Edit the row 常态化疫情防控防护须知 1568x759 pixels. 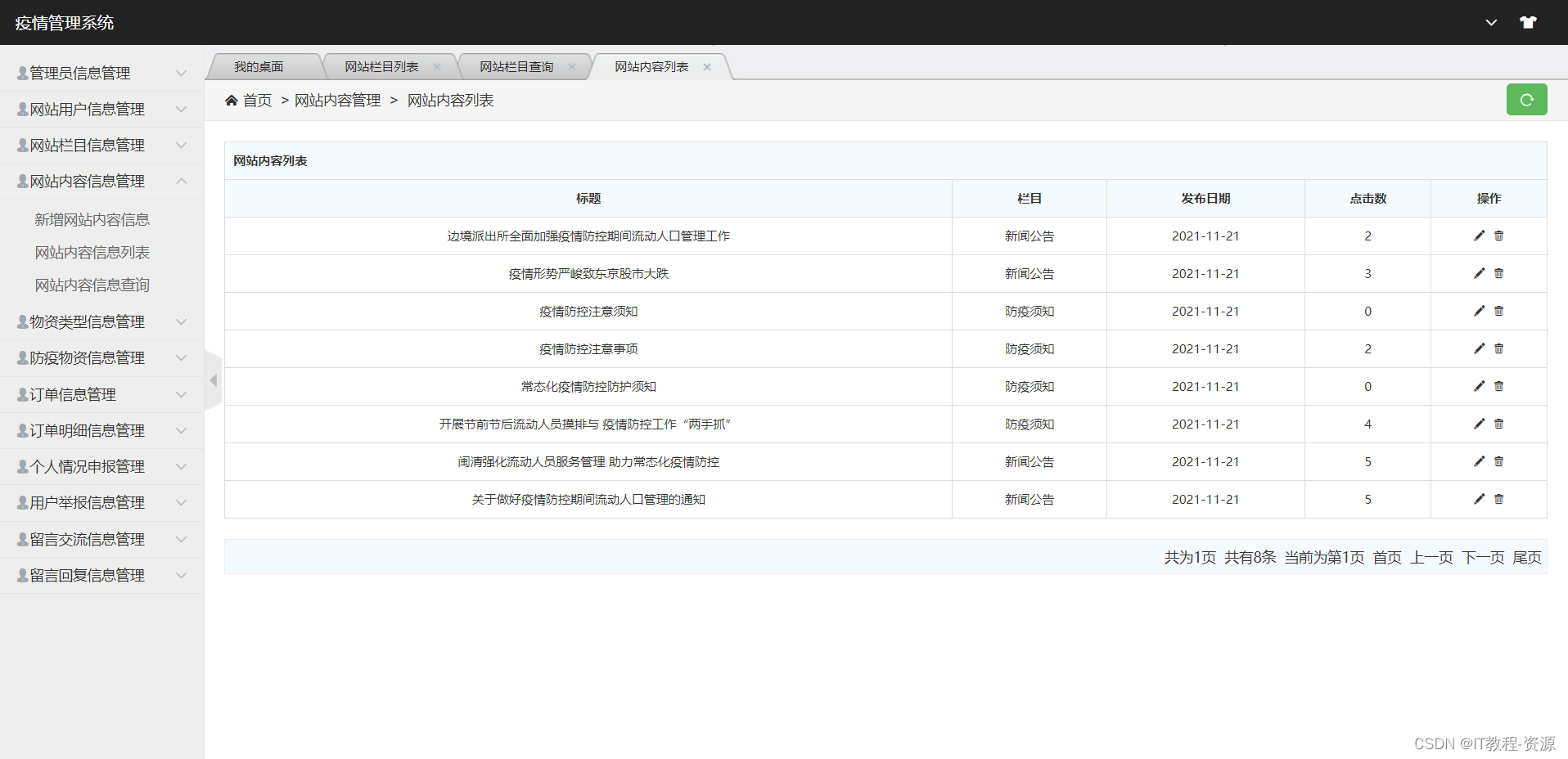coord(1479,386)
